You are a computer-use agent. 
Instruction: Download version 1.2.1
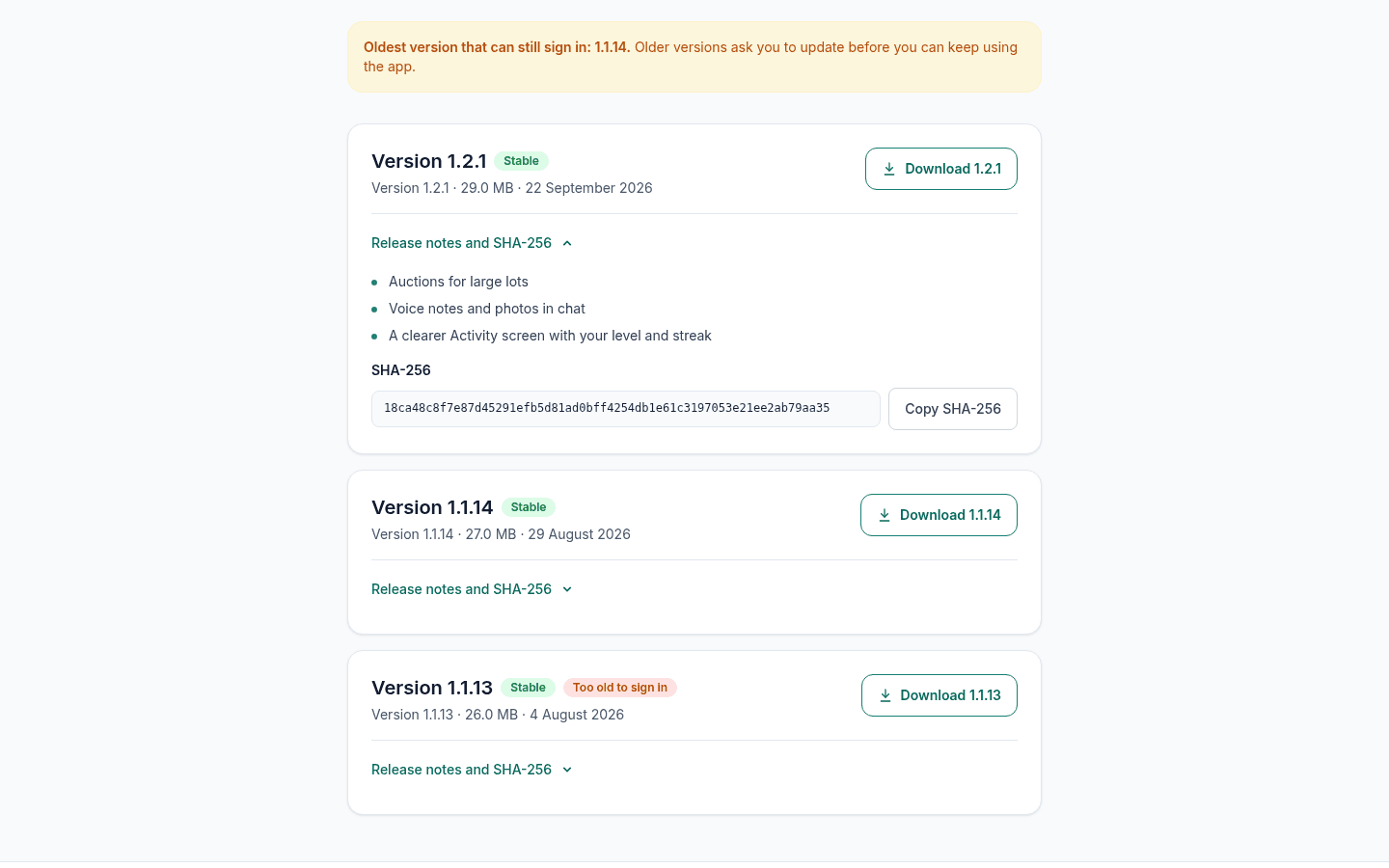[x=941, y=169]
